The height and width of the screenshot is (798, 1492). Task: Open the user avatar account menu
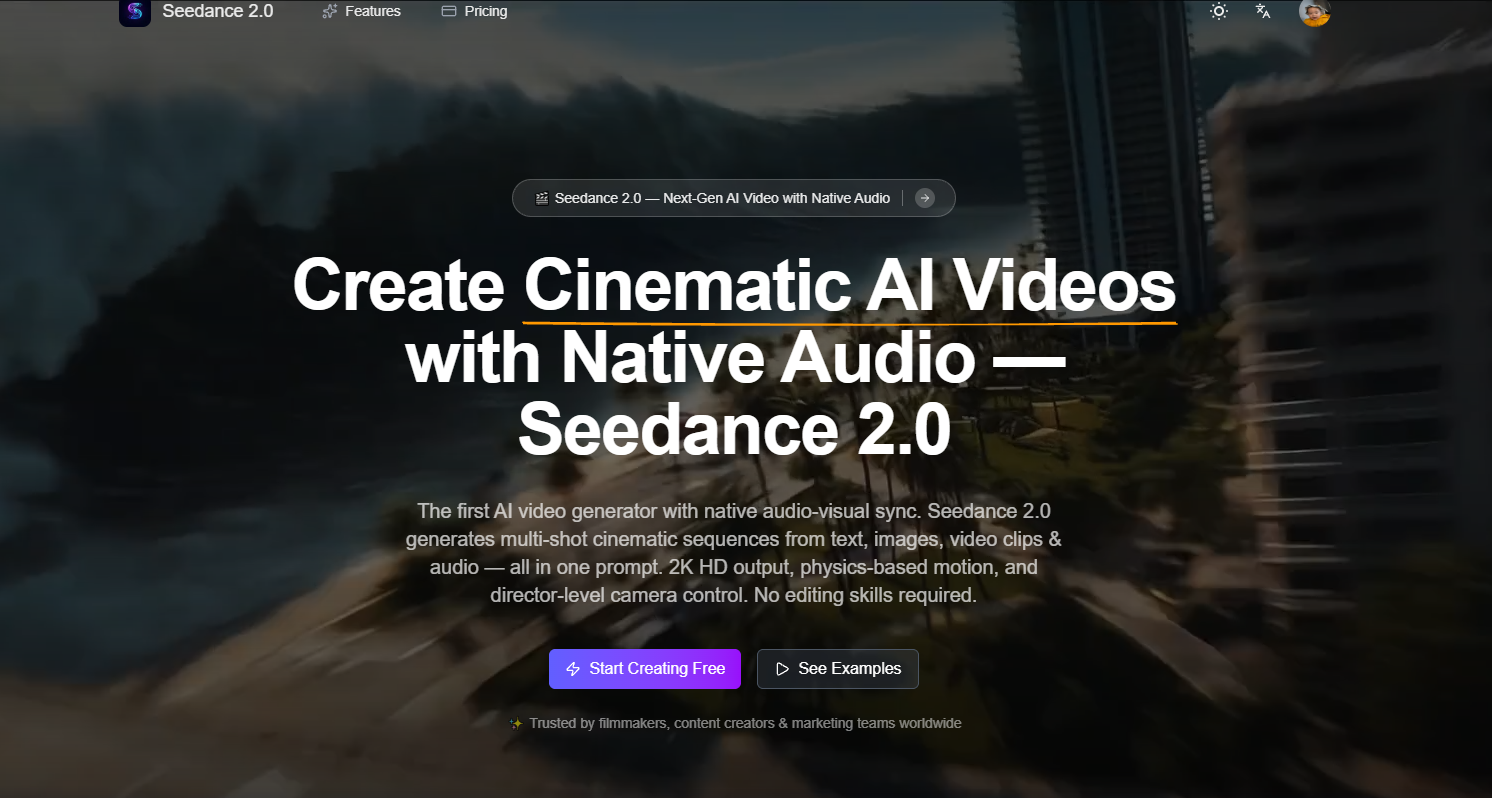pyautogui.click(x=1314, y=12)
